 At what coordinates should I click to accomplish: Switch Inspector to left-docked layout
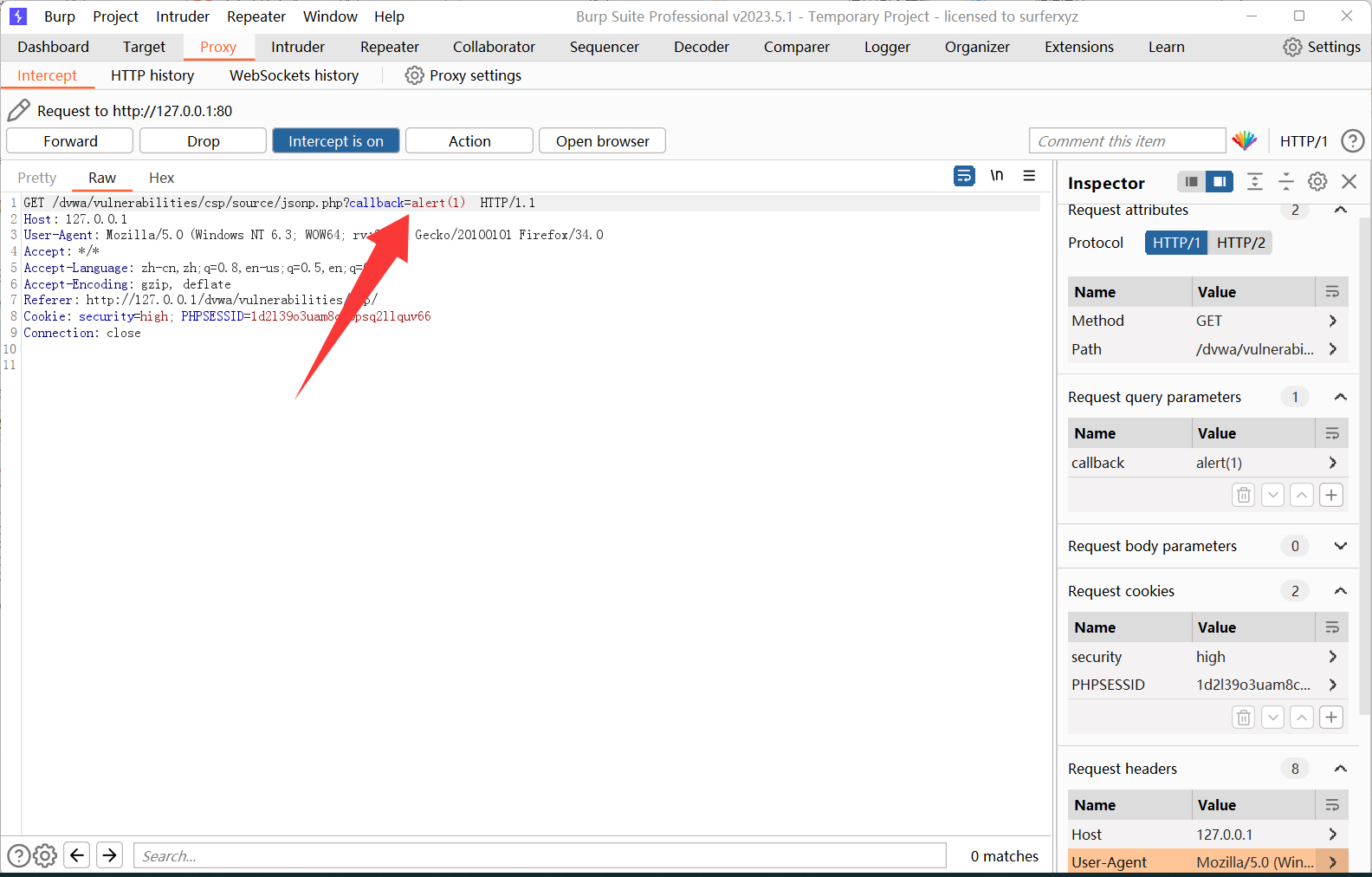pos(1192,181)
